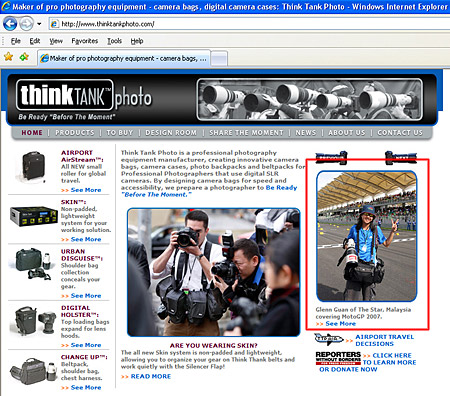This screenshot has width=450, height=396.
Task: Click OR DONATE NOW link
Action: click(x=348, y=369)
